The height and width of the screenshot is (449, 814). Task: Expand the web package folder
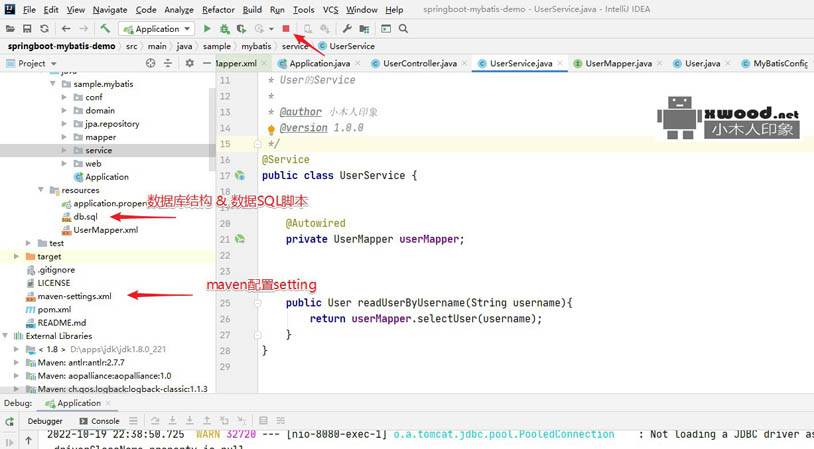click(x=64, y=164)
